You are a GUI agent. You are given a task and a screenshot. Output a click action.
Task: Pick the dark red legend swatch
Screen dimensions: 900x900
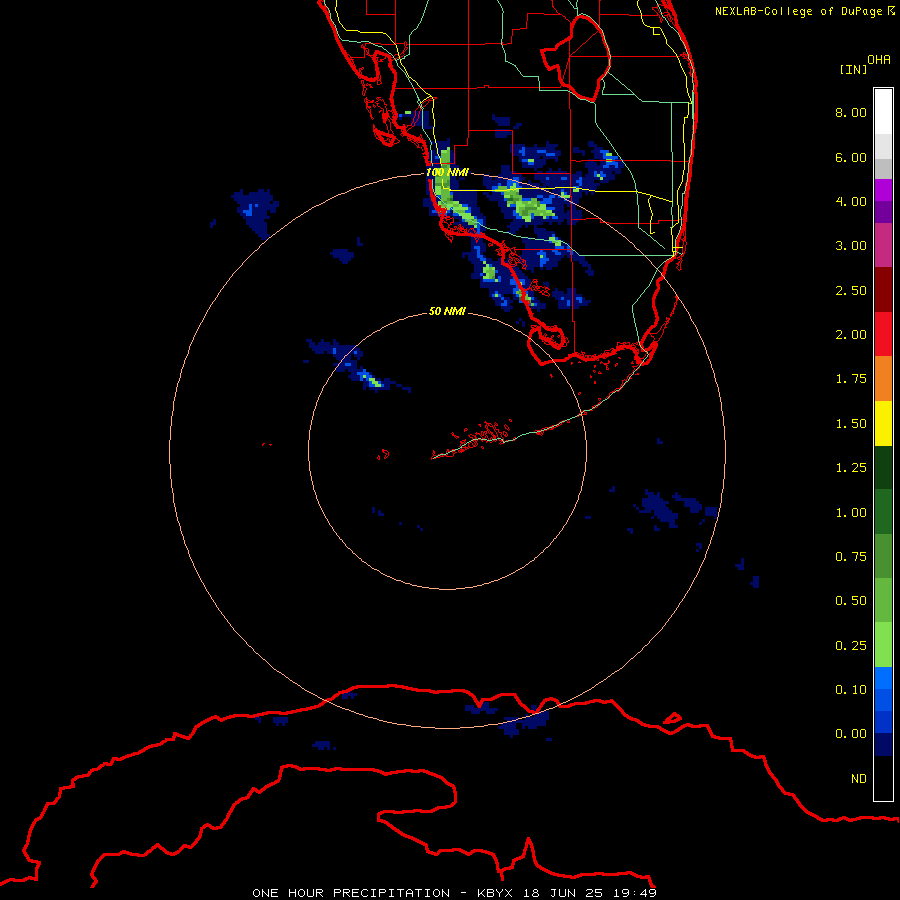coord(883,289)
